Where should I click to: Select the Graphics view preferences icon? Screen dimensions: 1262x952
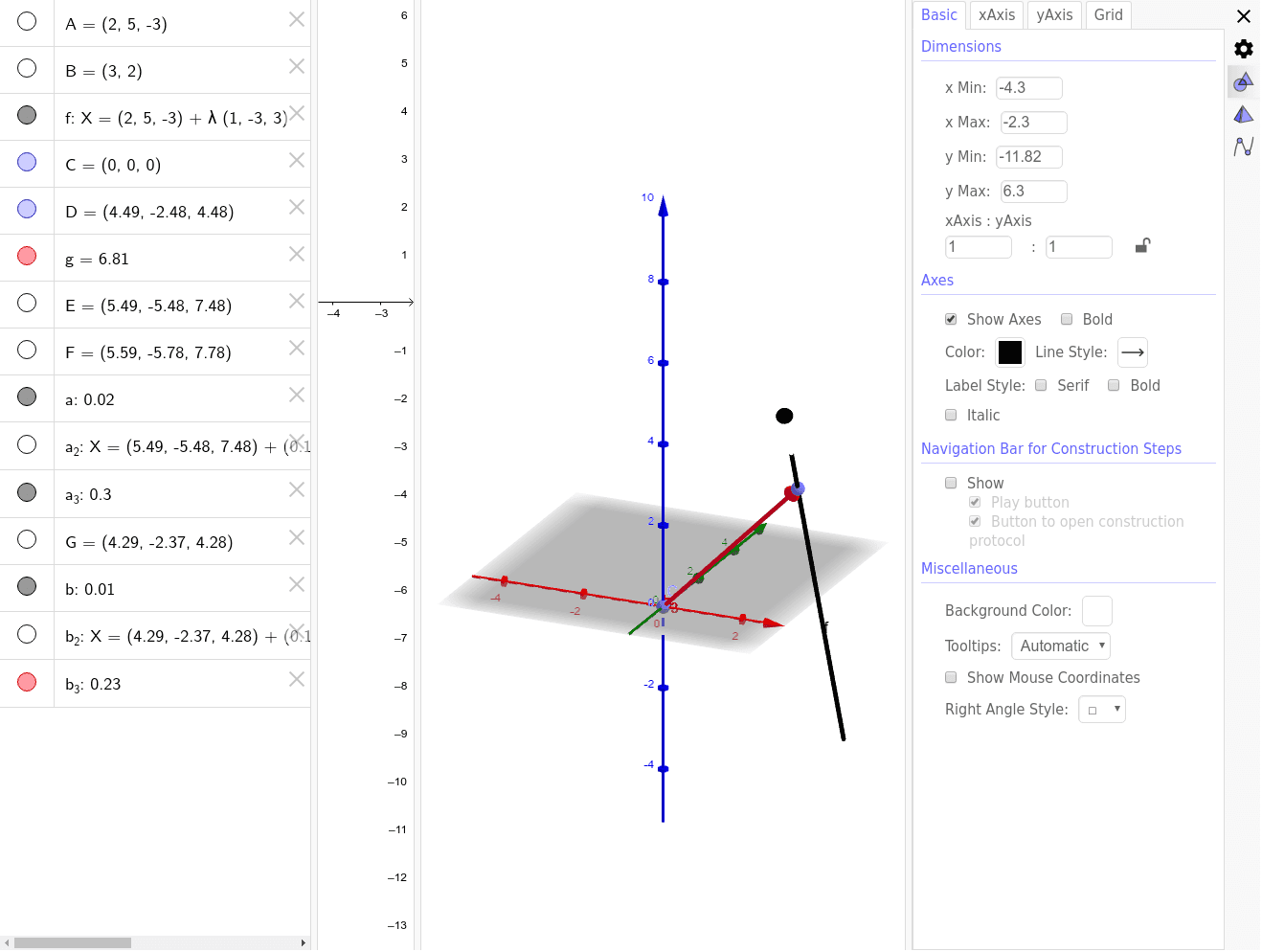click(1243, 82)
